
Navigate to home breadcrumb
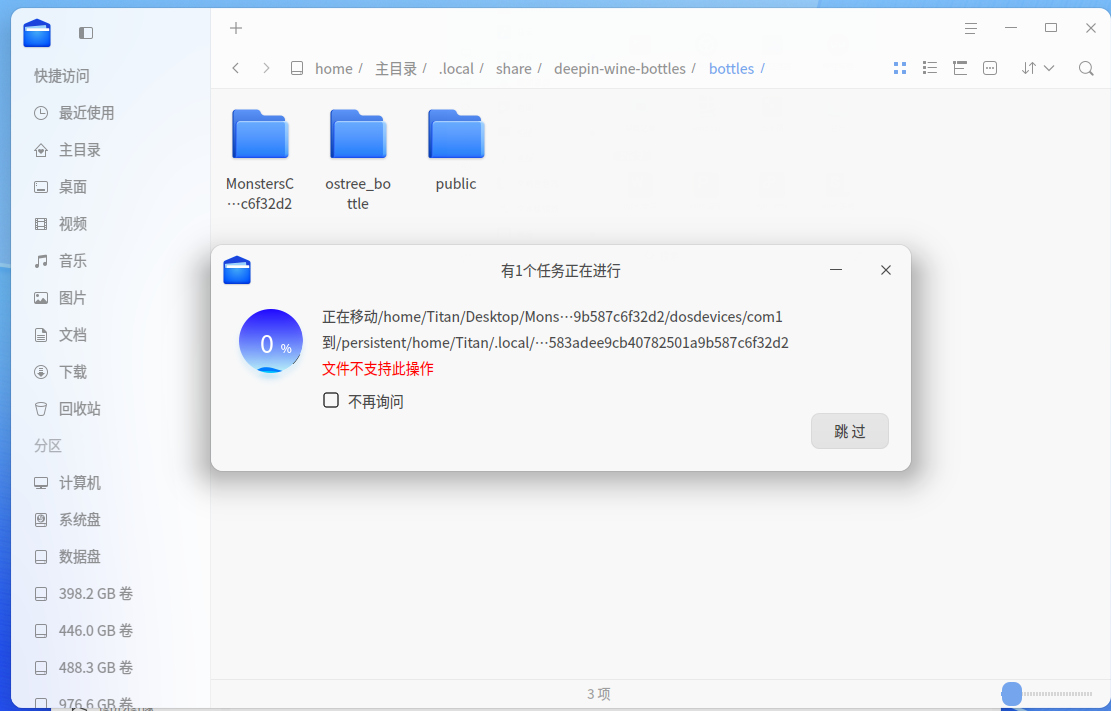(x=334, y=69)
